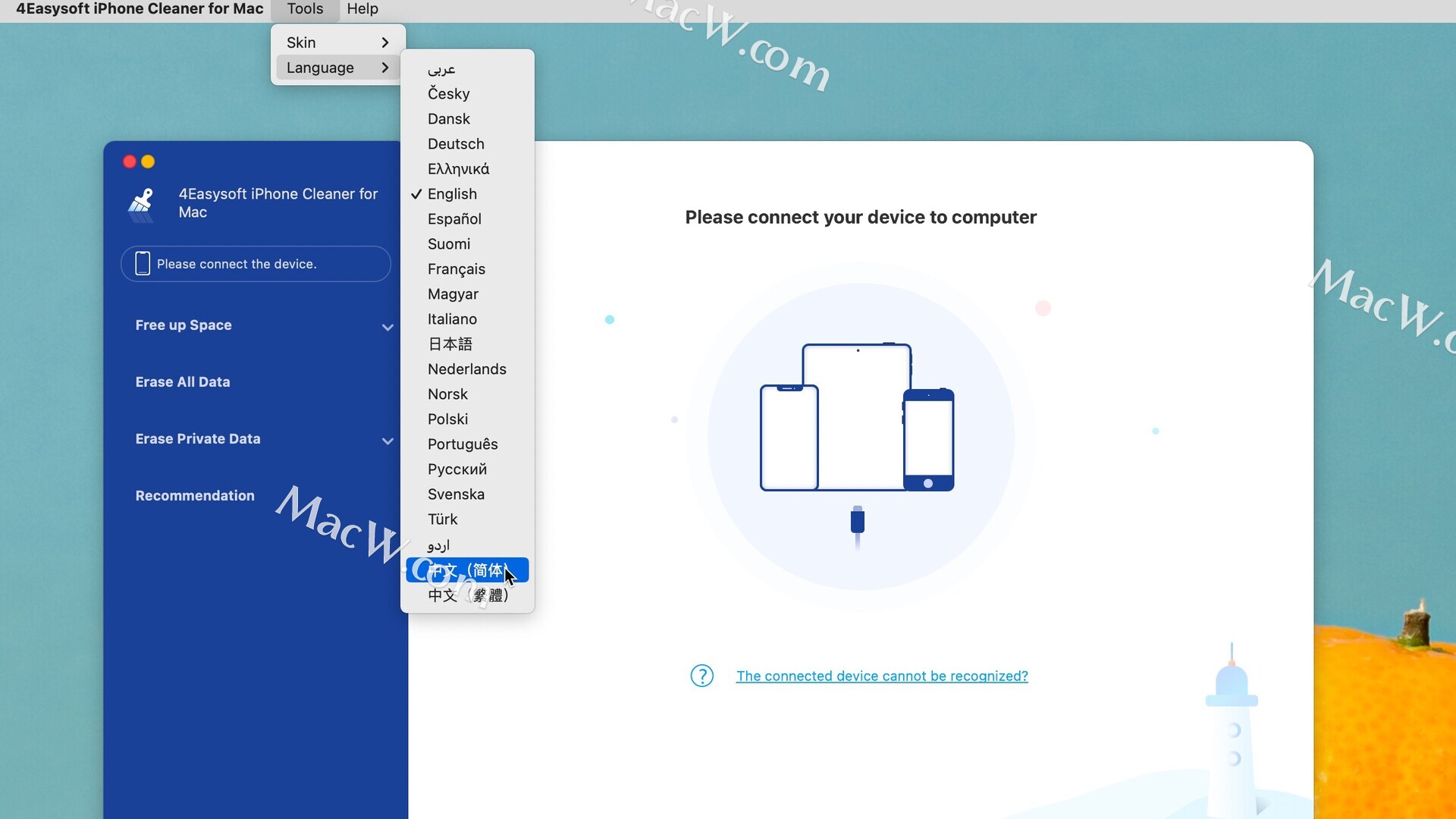Image resolution: width=1456 pixels, height=819 pixels.
Task: Select highlighted 中文 (简体) Simplified Chinese
Action: point(467,570)
